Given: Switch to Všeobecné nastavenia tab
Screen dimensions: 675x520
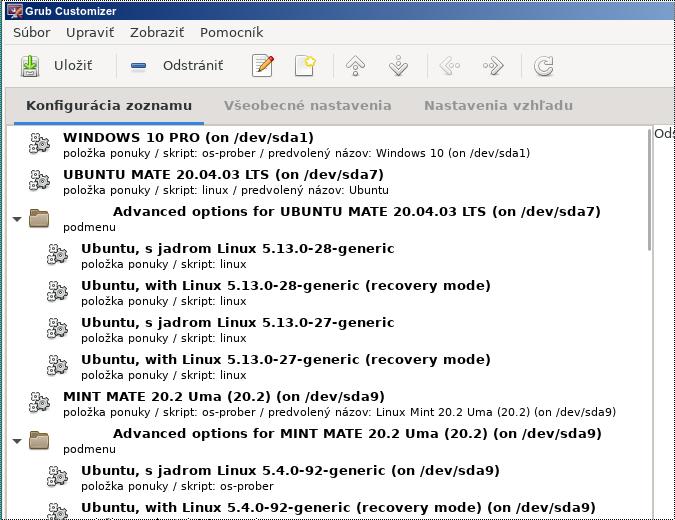Looking at the screenshot, I should [x=307, y=105].
